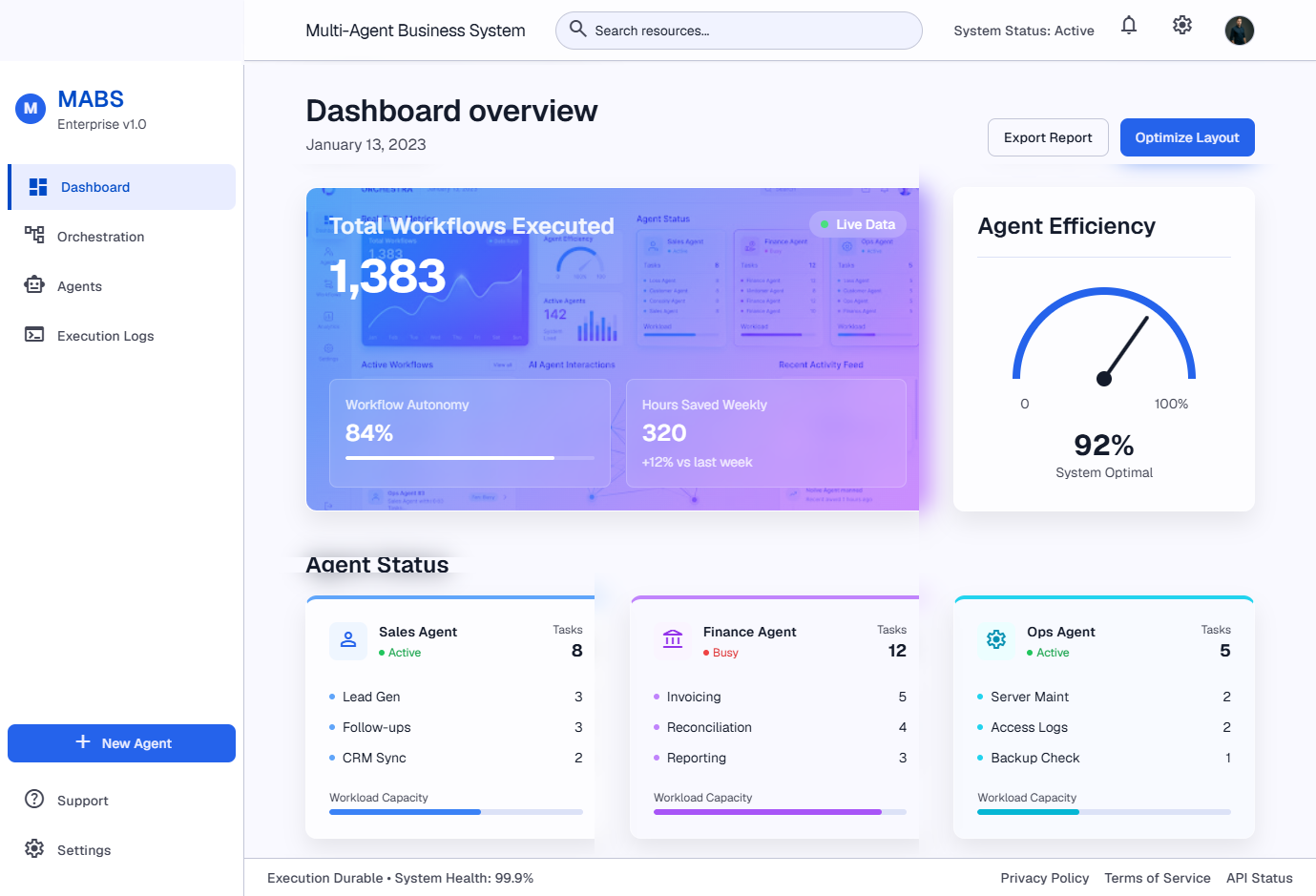Open the Privacy Policy link
The image size is (1316, 896).
(x=1045, y=878)
